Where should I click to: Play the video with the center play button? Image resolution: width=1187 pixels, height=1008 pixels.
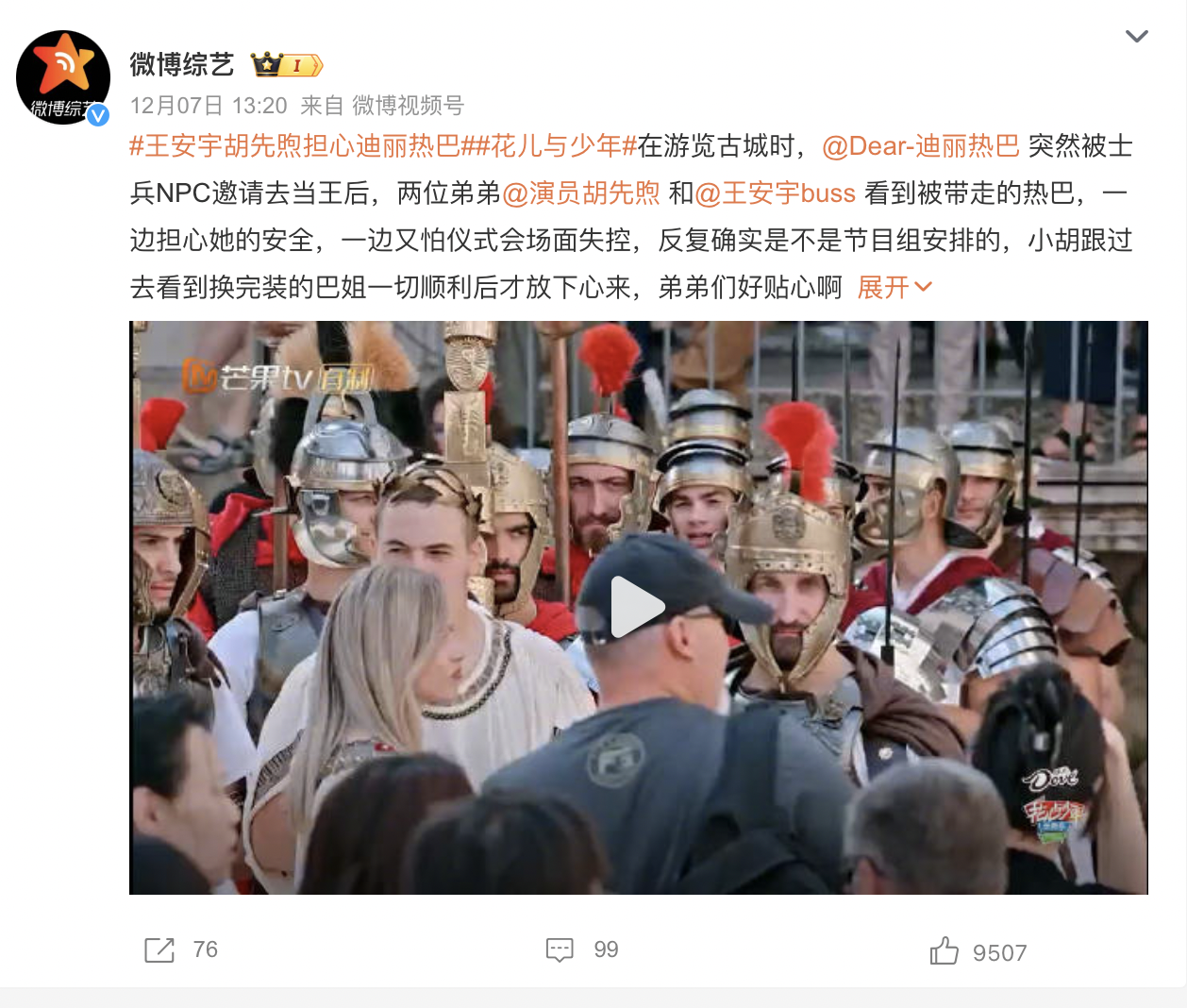(638, 607)
